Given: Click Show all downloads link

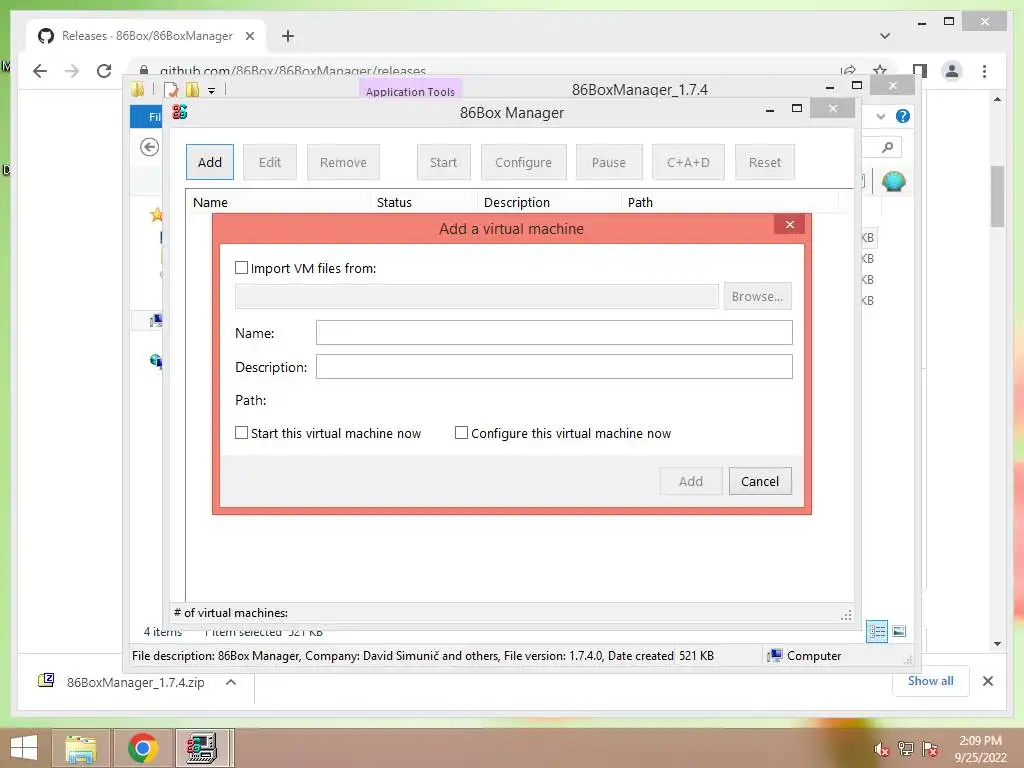Looking at the screenshot, I should coord(931,680).
